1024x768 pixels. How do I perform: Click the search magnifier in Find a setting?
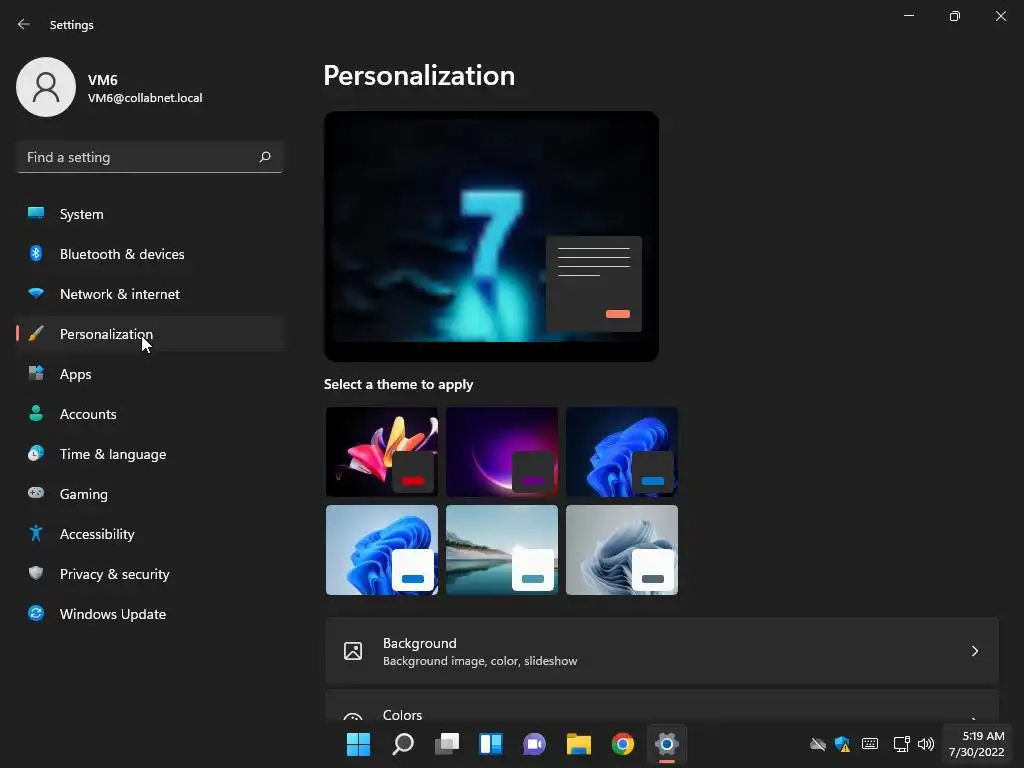(264, 157)
